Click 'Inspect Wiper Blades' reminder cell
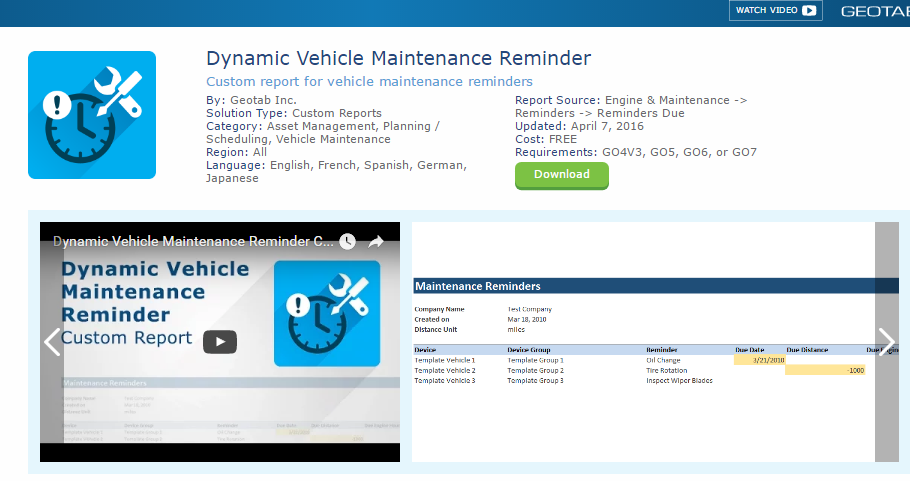Image resolution: width=910 pixels, height=481 pixels. [680, 381]
